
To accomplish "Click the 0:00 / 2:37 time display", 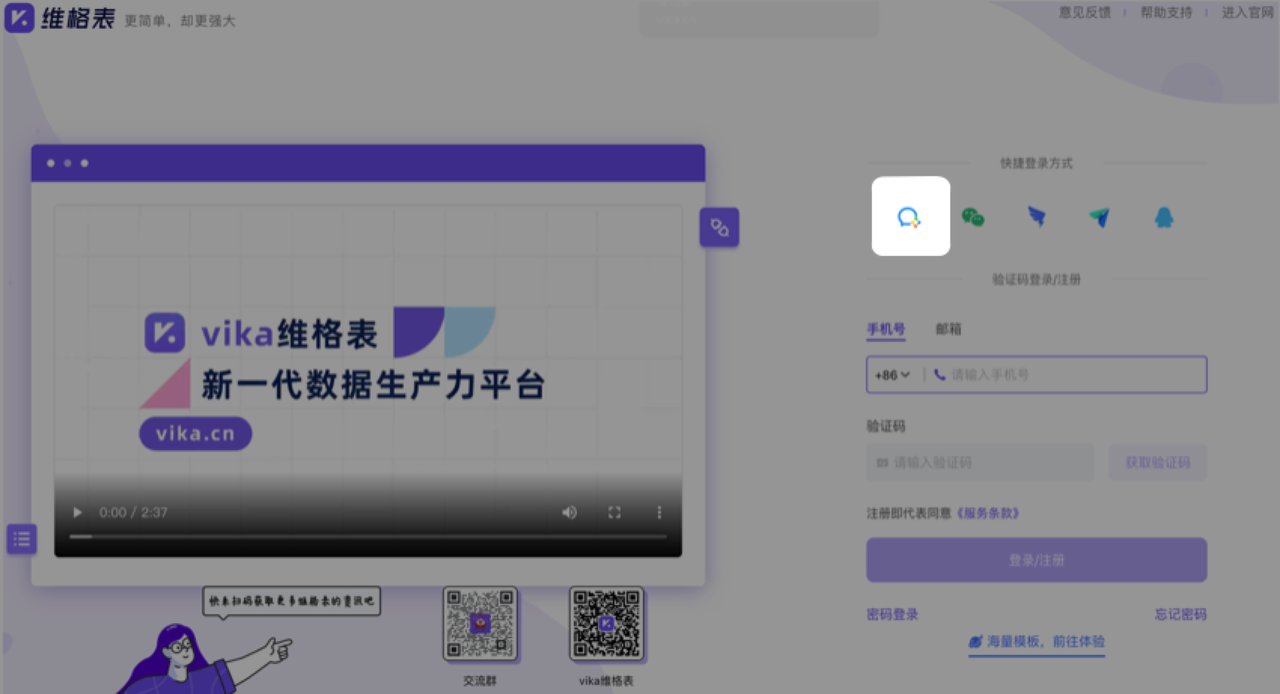I will coord(133,512).
